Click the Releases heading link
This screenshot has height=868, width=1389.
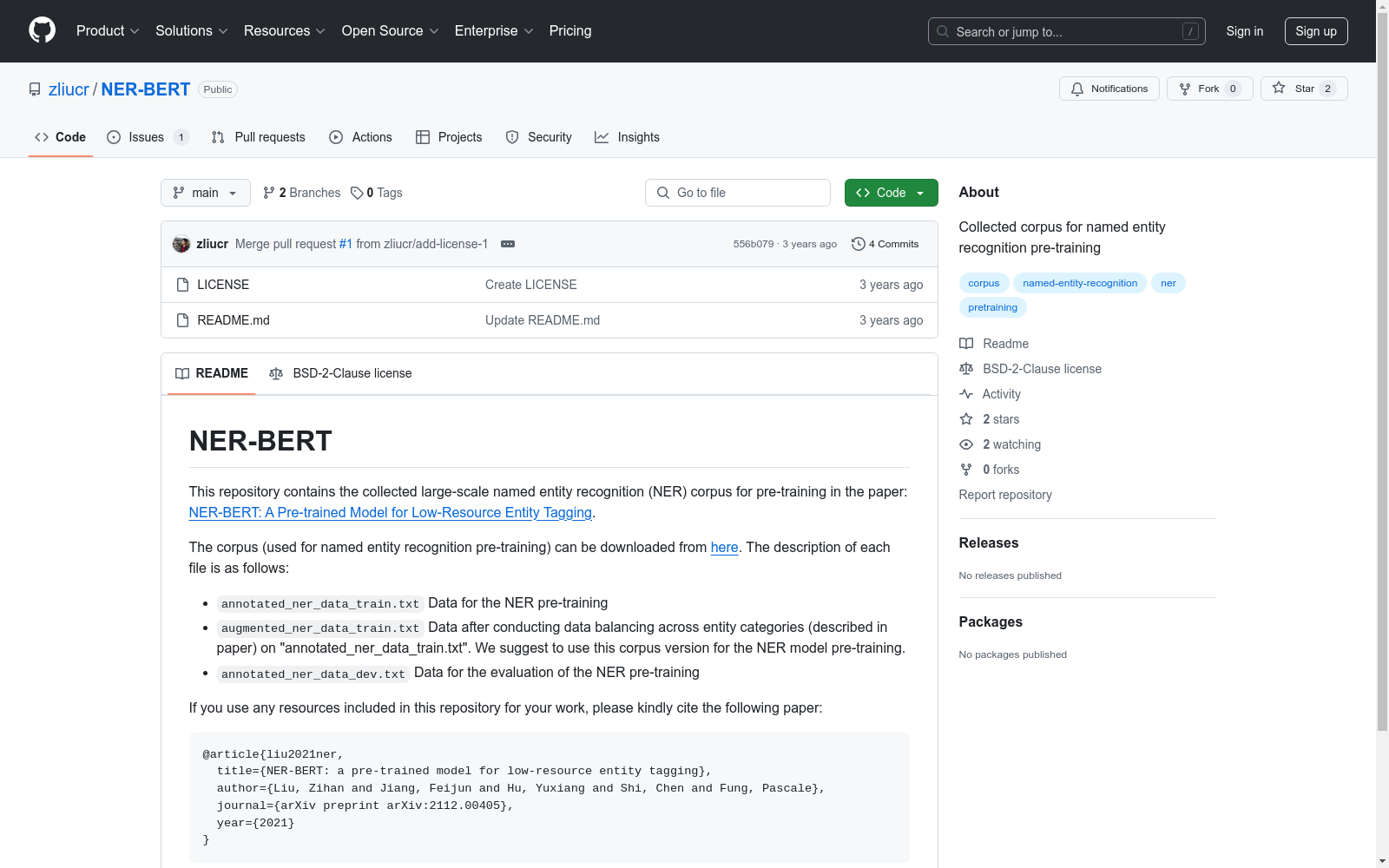click(x=989, y=543)
